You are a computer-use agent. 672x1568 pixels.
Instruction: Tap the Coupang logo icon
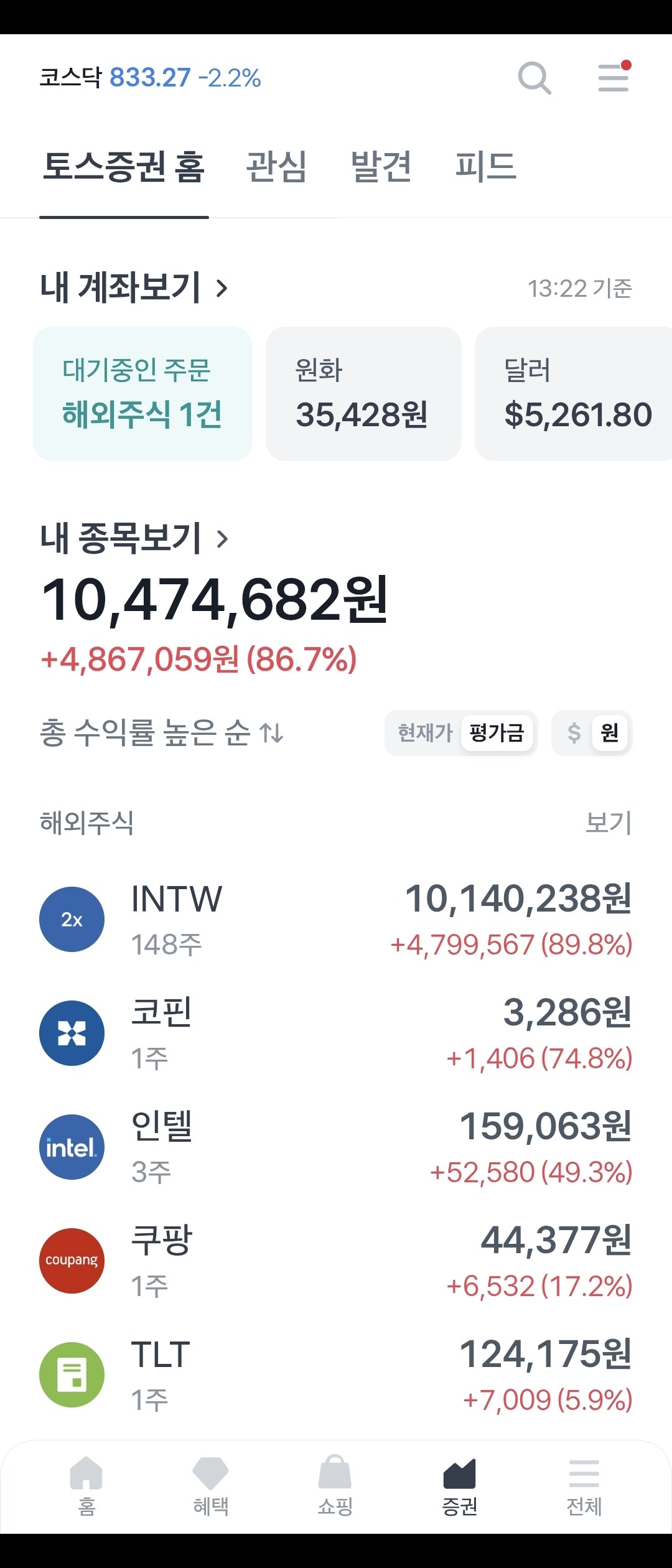coord(72,1261)
